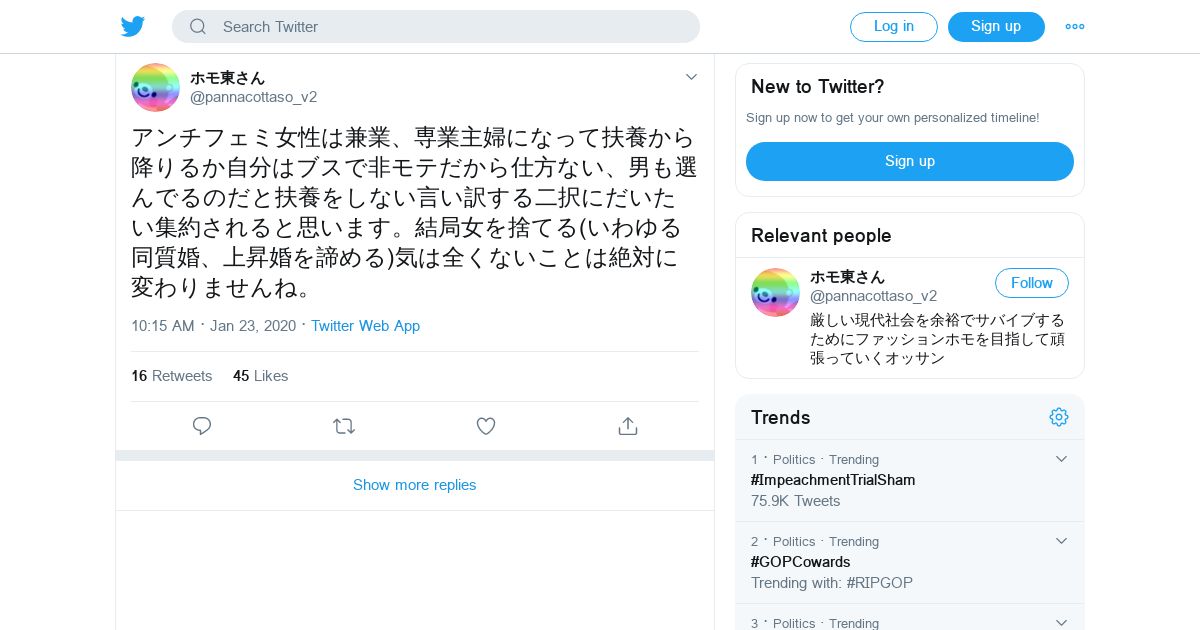Click the tweet author's rainbow avatar

pyautogui.click(x=155, y=87)
